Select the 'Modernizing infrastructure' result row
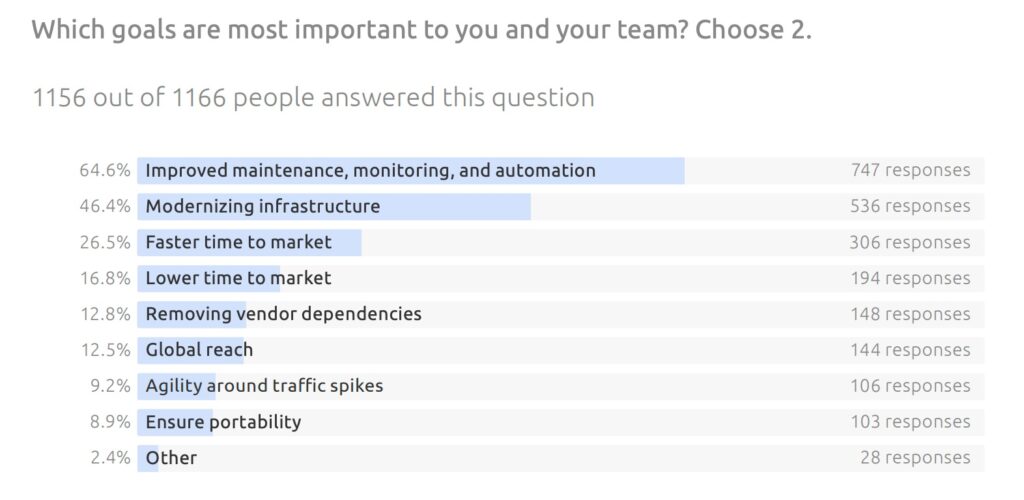This screenshot has width=1024, height=500. (x=560, y=206)
